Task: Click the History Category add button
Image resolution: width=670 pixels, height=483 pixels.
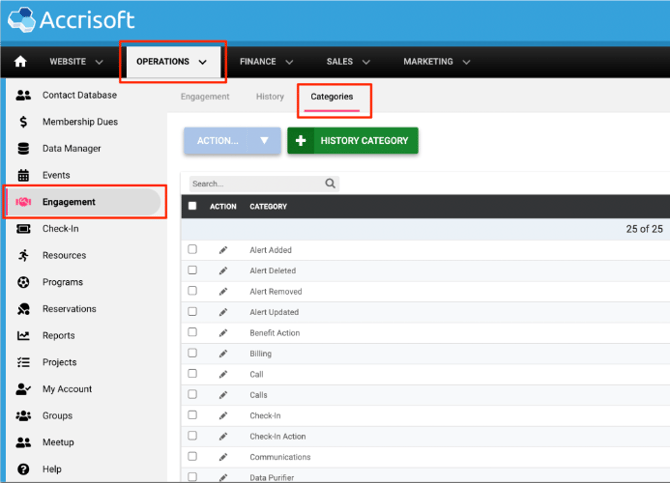Action: pyautogui.click(x=352, y=141)
